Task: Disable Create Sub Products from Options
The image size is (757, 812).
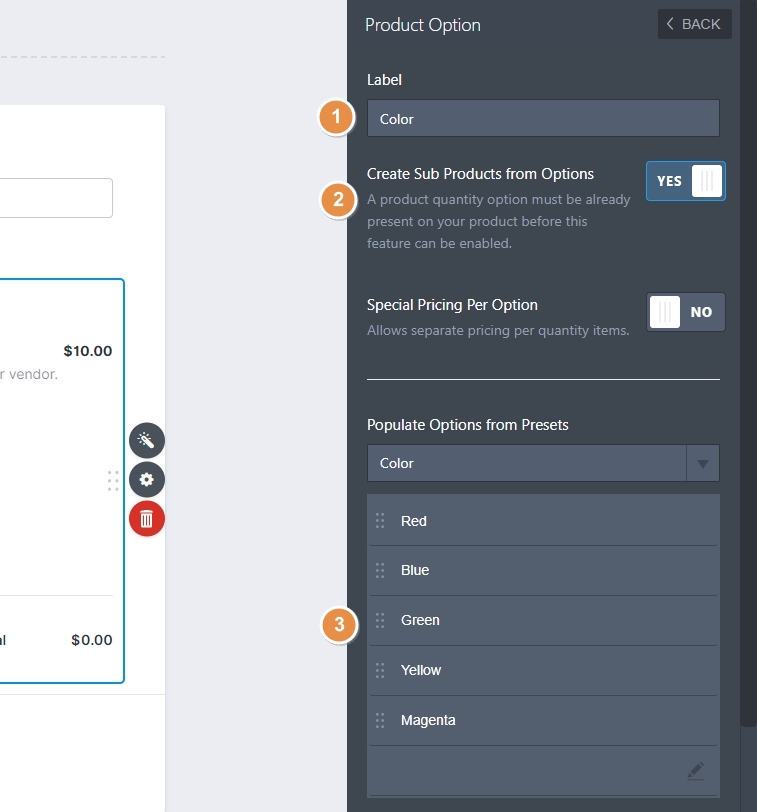Action: click(x=685, y=181)
